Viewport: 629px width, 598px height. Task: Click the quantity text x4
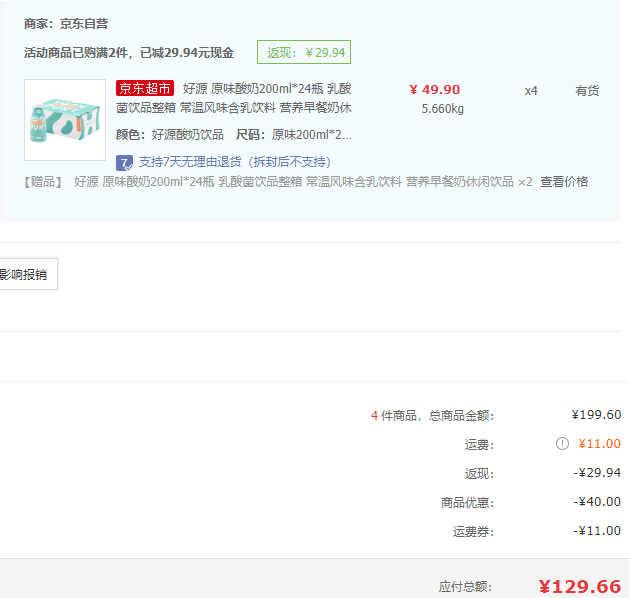531,91
